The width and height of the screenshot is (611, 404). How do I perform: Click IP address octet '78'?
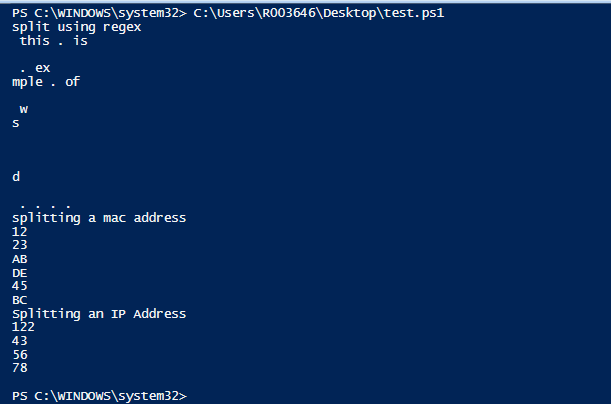point(20,368)
